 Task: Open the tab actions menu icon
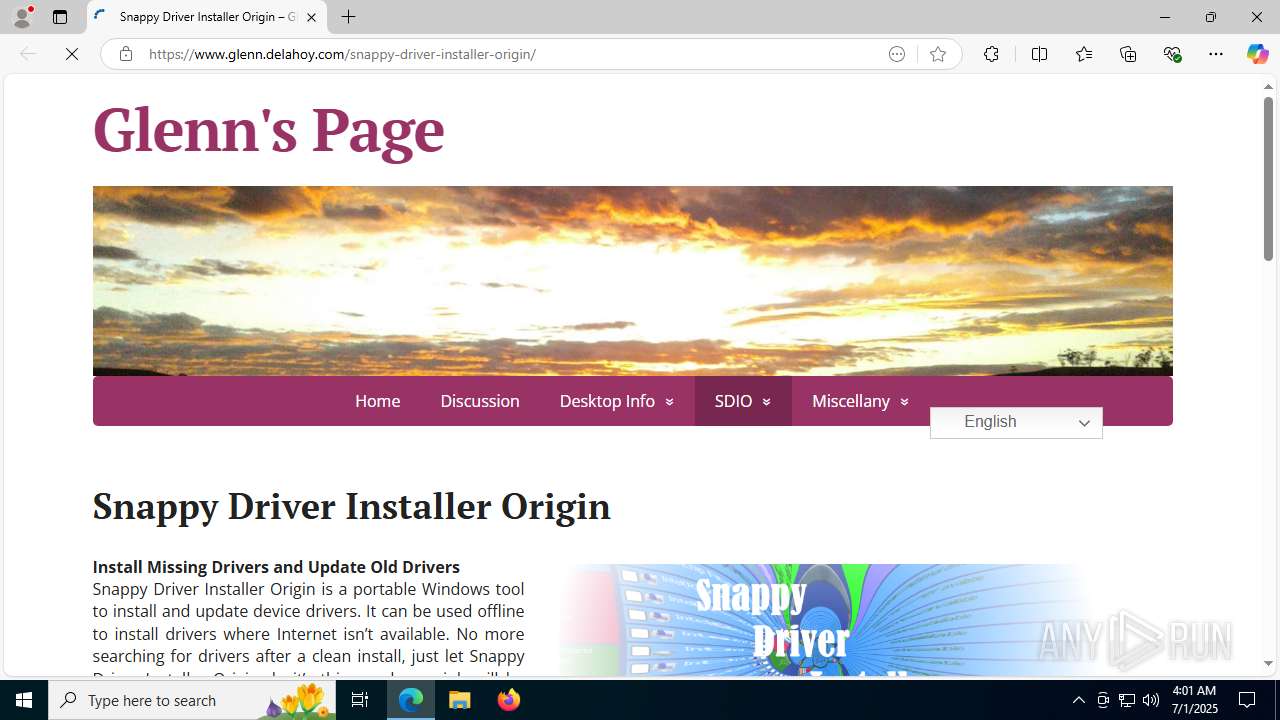point(60,17)
